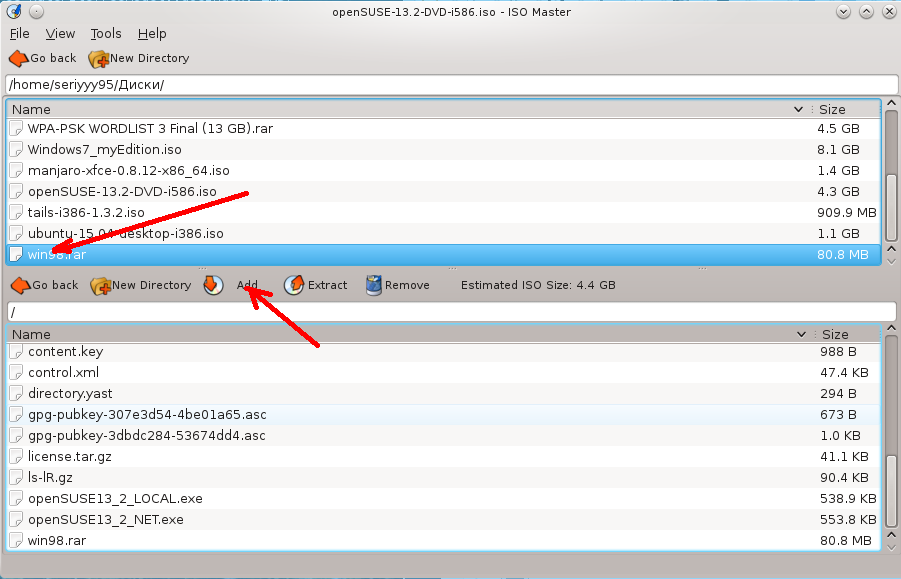Viewport: 901px width, 579px height.
Task: Select Windows7_myEdition.iso in the file list
Action: click(x=443, y=149)
